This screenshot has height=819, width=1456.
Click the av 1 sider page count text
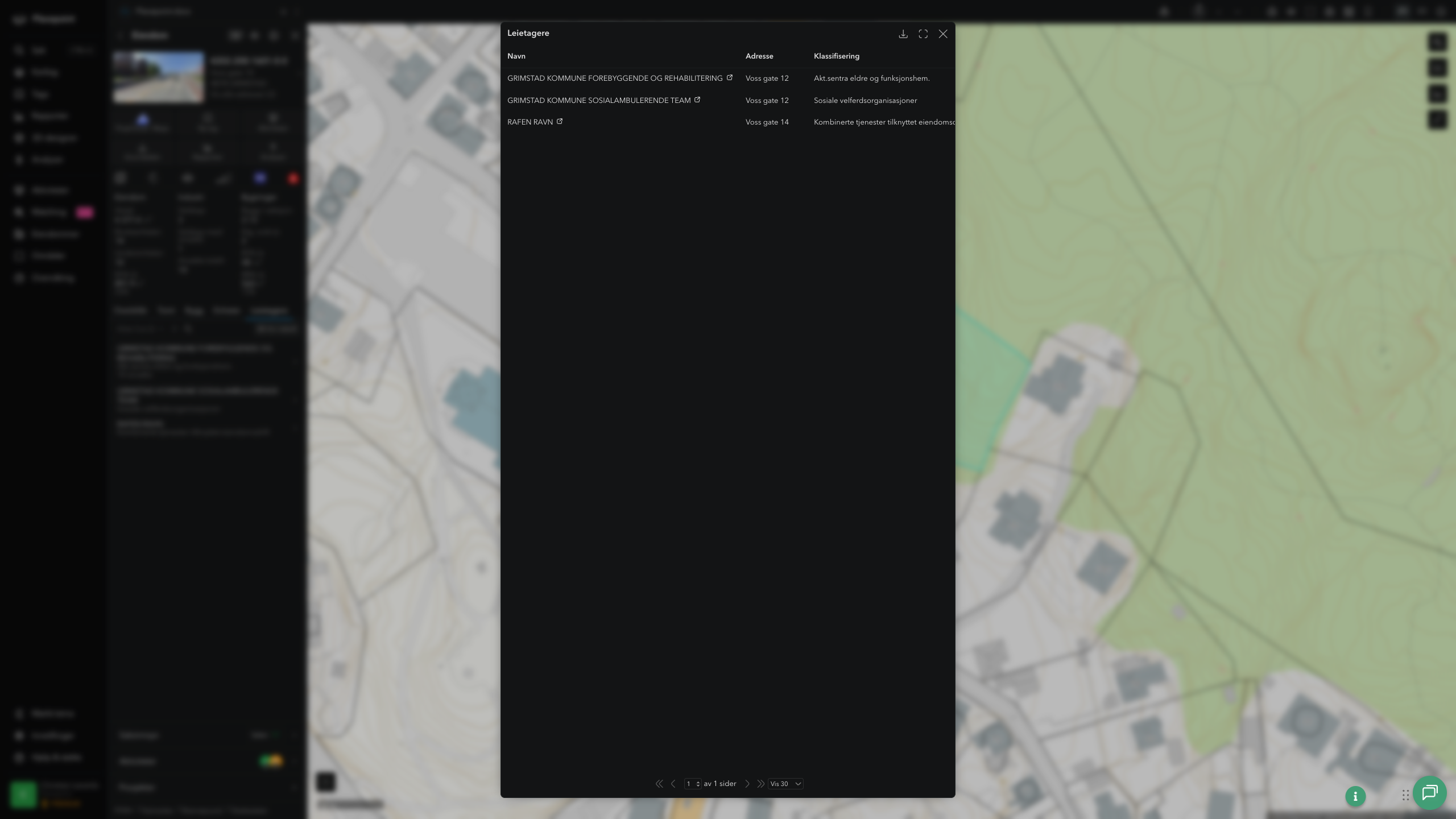click(720, 784)
